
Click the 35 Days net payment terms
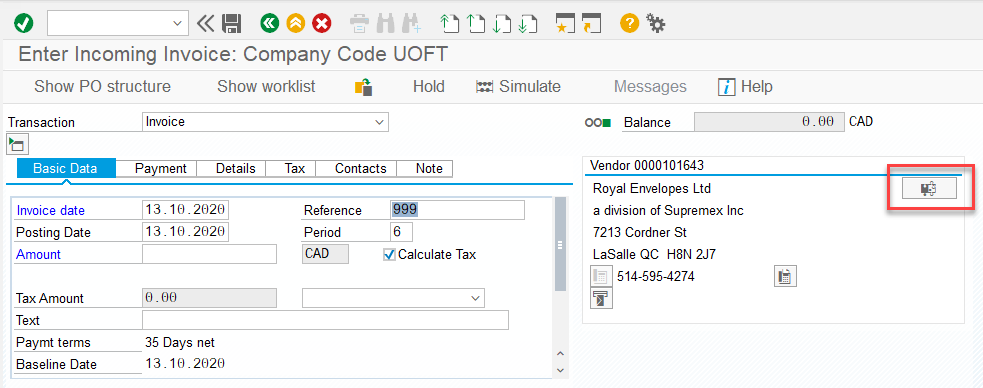[x=180, y=343]
